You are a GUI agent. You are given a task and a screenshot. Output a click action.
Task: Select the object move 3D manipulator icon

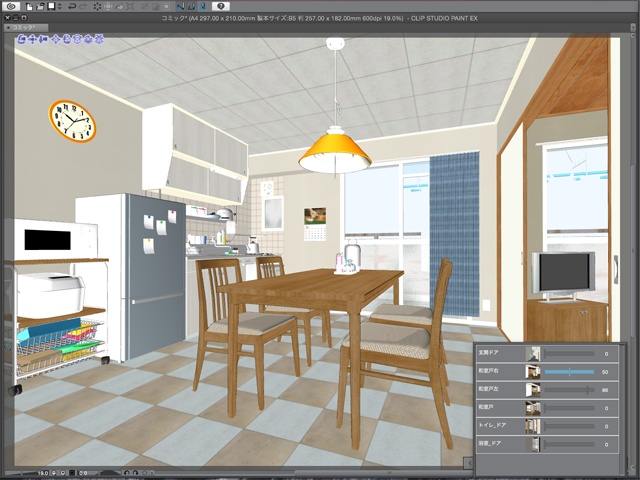click(56, 39)
